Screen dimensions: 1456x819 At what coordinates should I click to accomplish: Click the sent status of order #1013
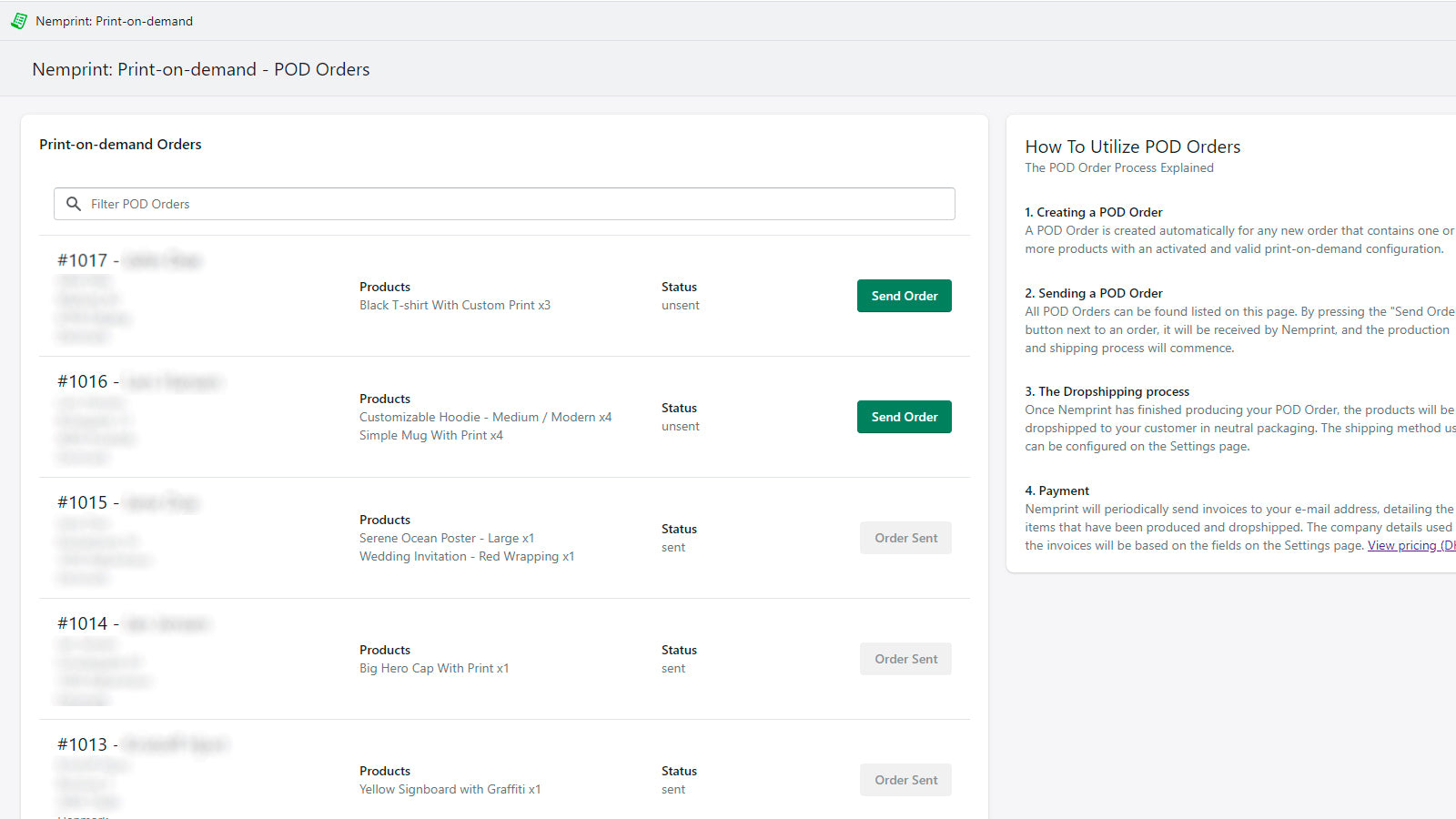click(673, 789)
